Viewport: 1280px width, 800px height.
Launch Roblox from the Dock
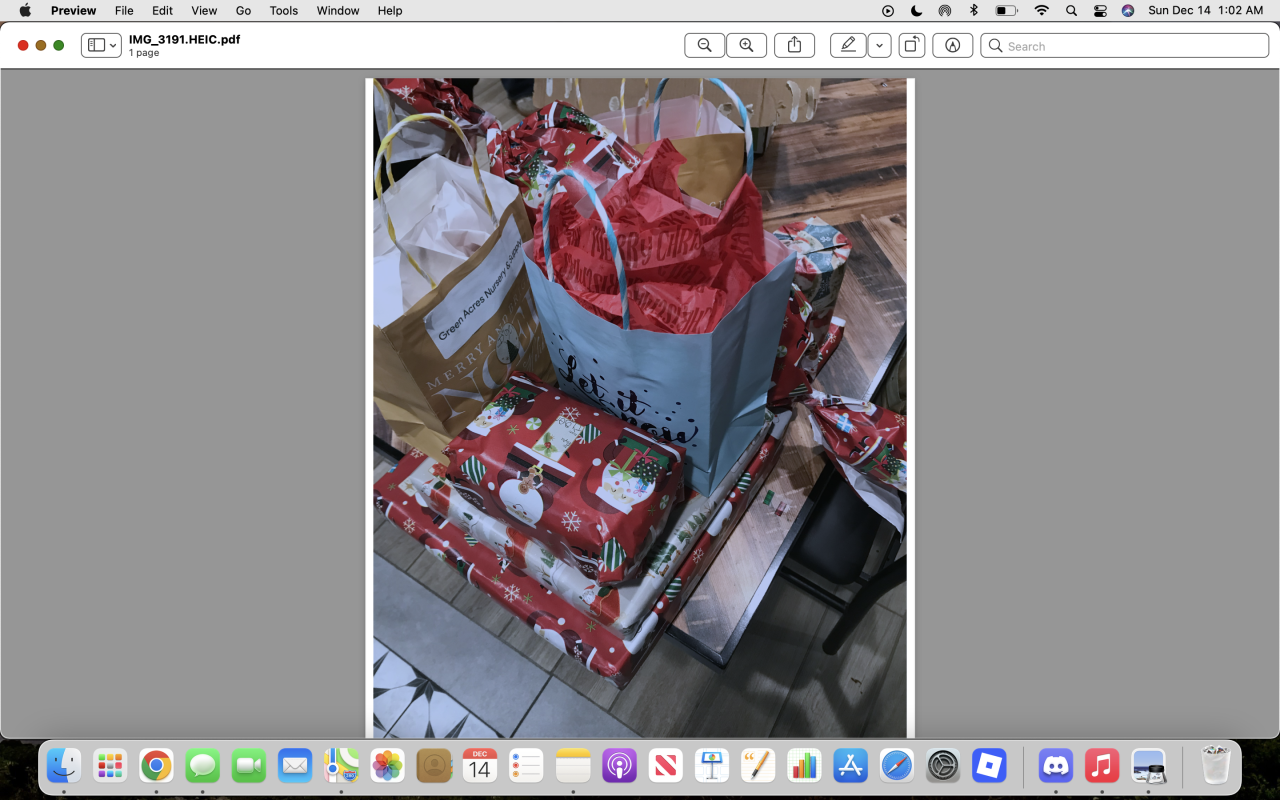pyautogui.click(x=989, y=767)
